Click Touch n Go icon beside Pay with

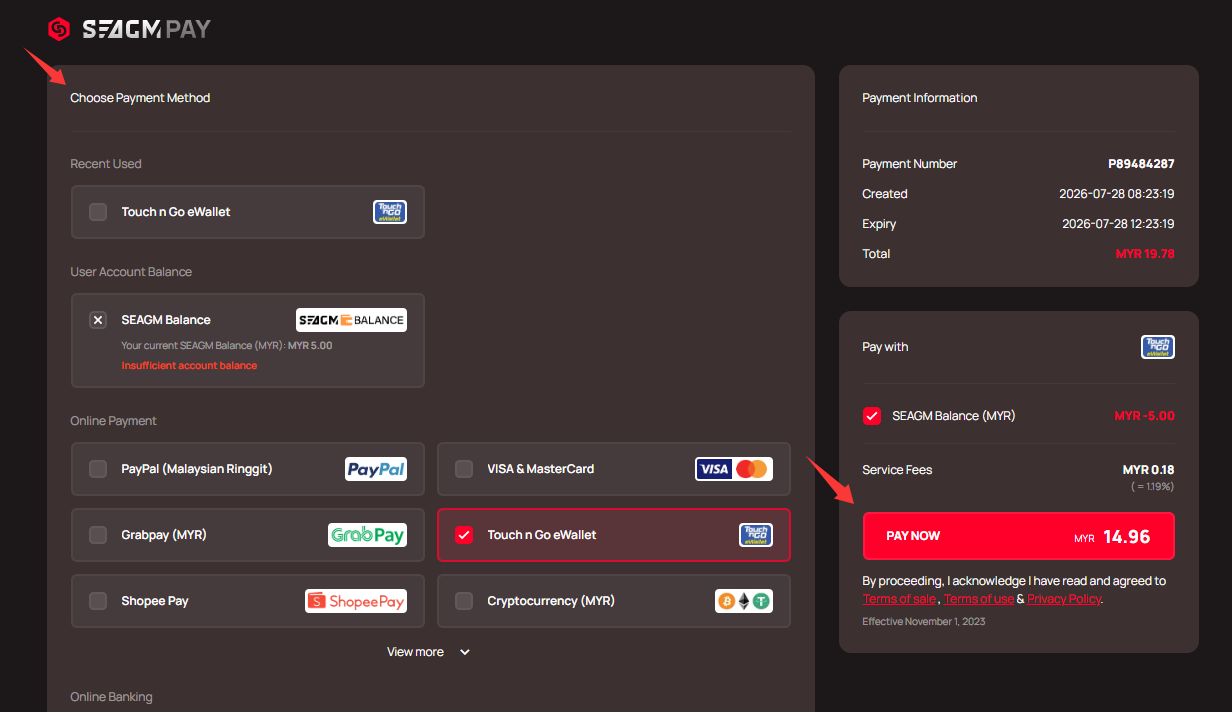[1158, 347]
